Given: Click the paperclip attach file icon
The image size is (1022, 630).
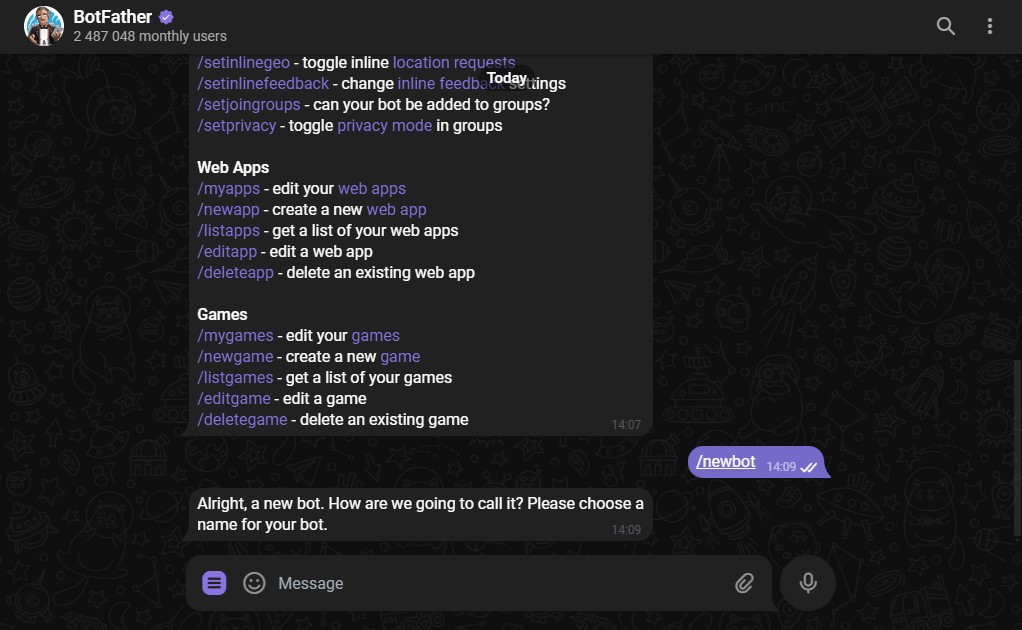Looking at the screenshot, I should tap(744, 583).
